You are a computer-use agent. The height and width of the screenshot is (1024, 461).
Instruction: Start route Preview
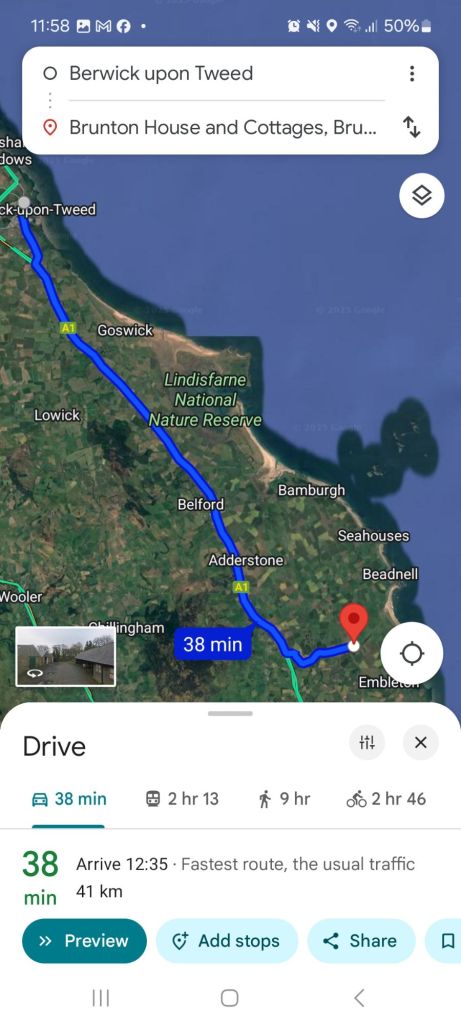coord(84,941)
